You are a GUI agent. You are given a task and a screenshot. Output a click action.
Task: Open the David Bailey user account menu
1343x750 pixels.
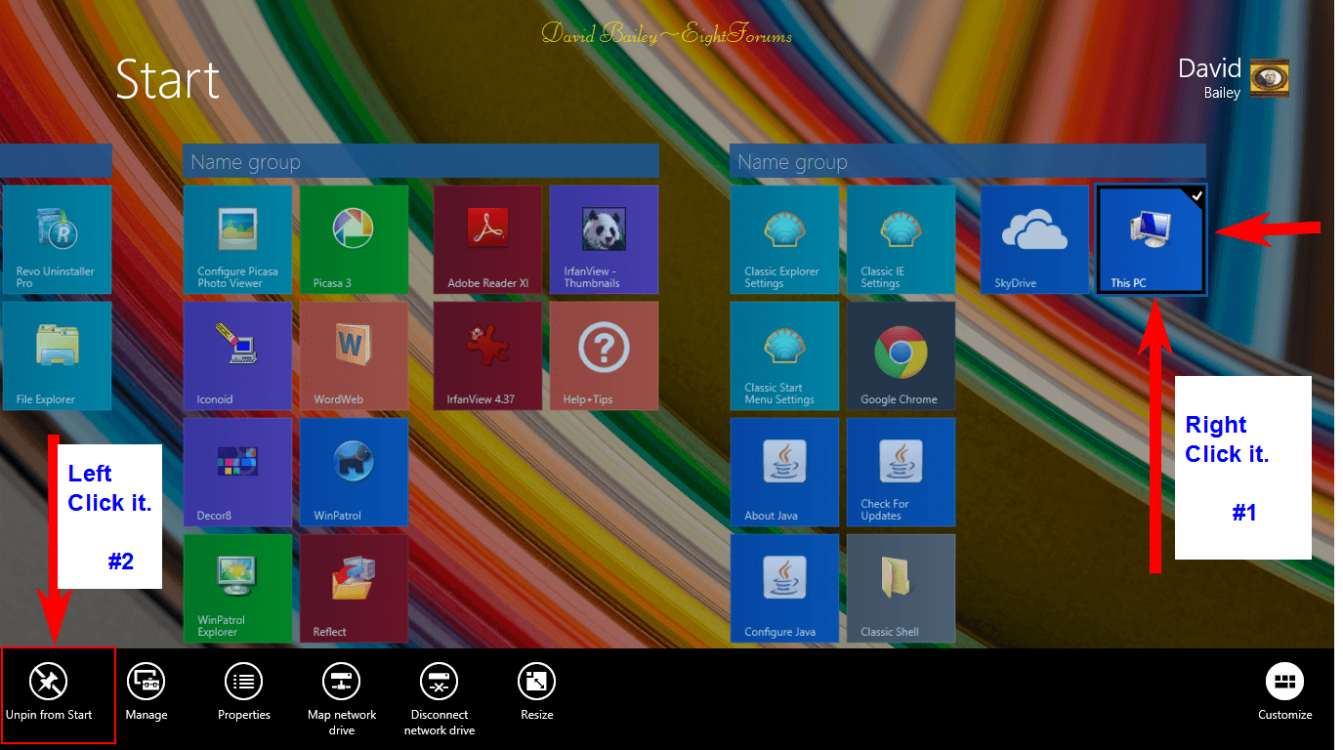1233,79
